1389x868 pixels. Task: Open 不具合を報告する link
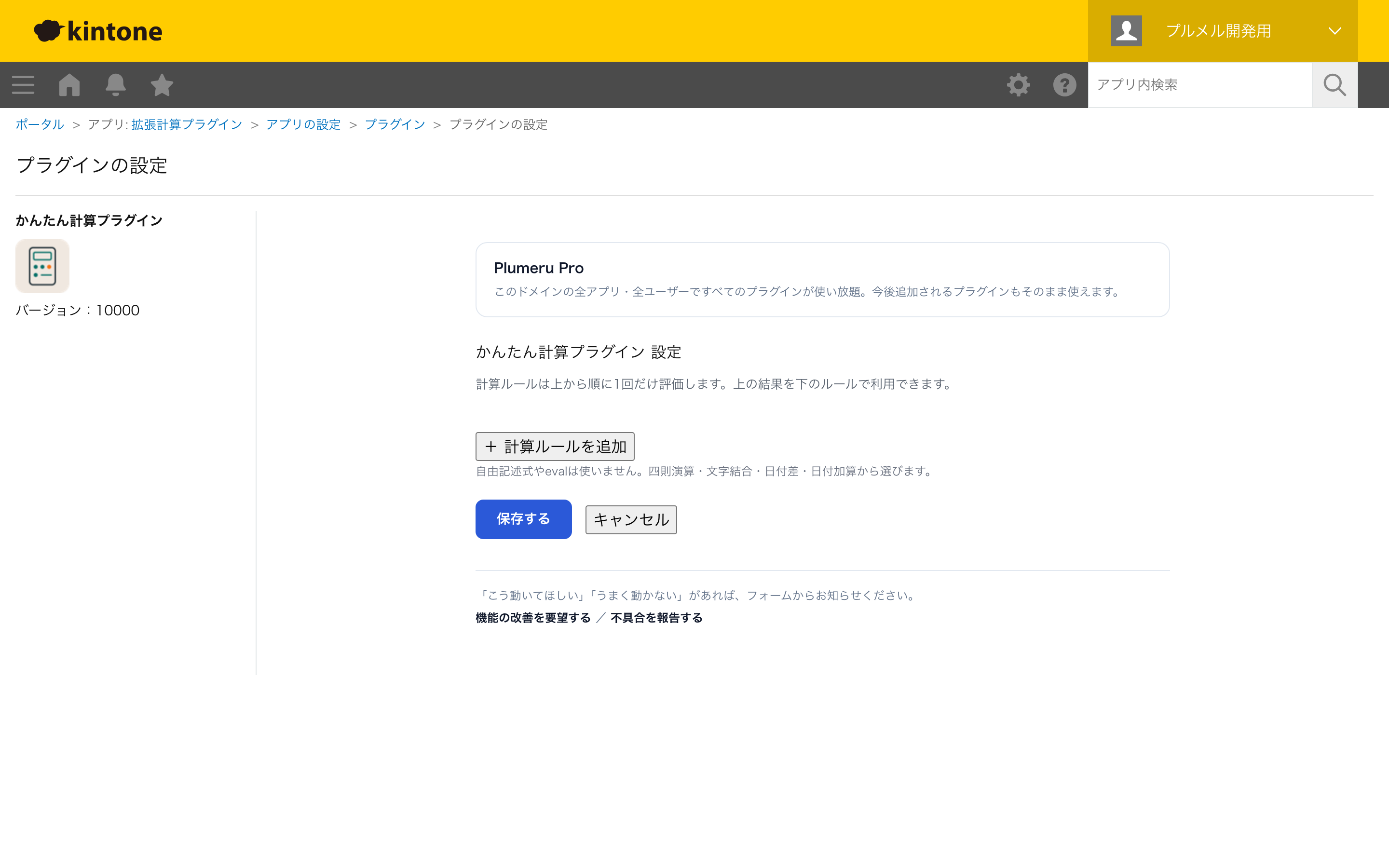click(x=656, y=618)
